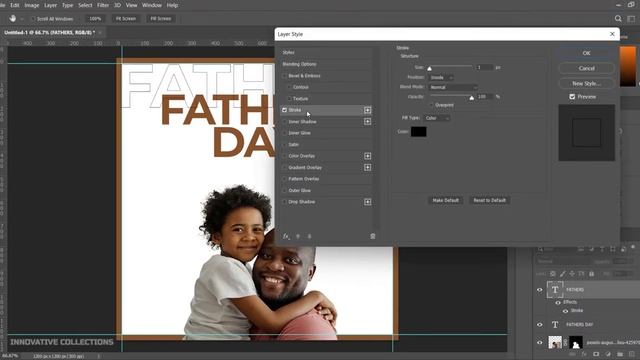640x360 pixels.
Task: Click Cancel in Layer Style dialog
Action: tap(587, 68)
